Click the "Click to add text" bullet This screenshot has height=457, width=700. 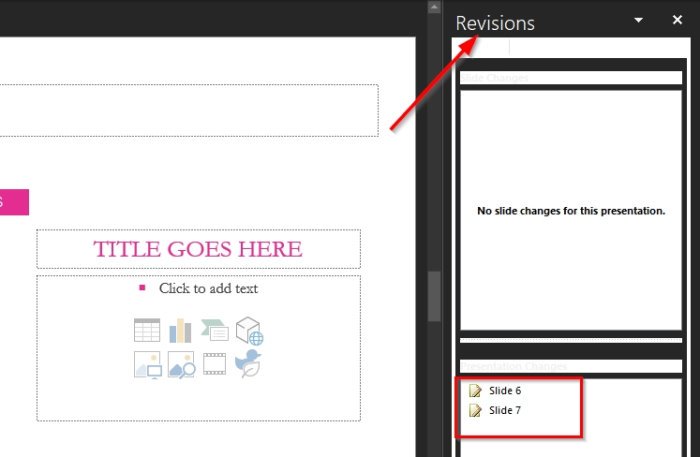click(208, 288)
